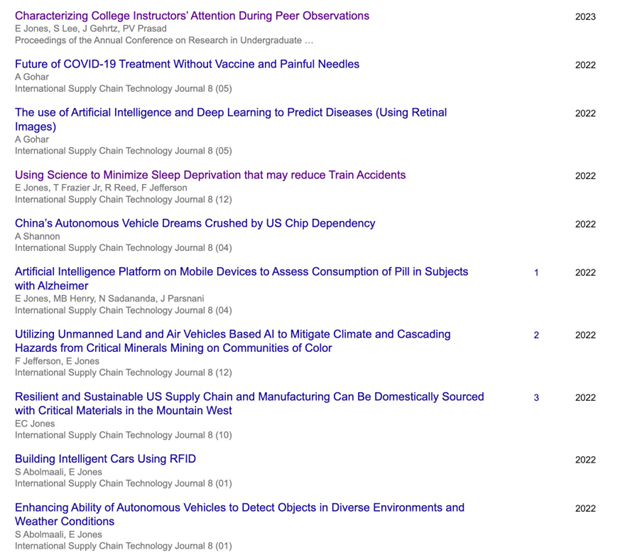630x560 pixels.
Task: View the 2 citations for Unmanned Vehicles article
Action: pyautogui.click(x=536, y=335)
